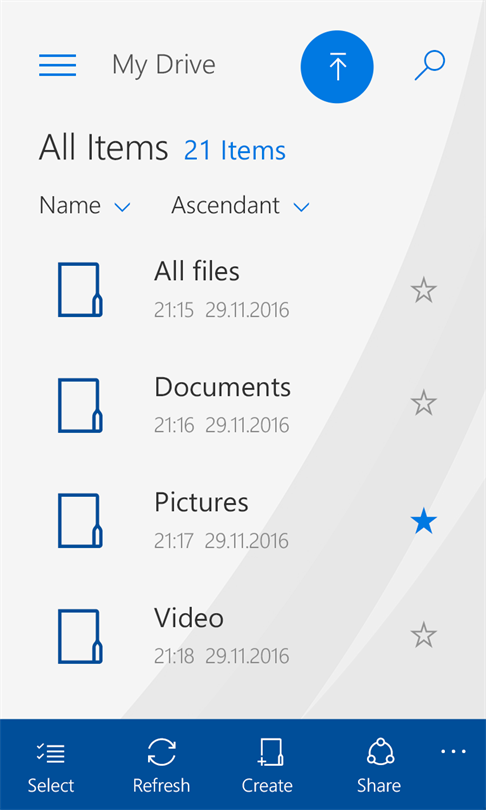Image resolution: width=486 pixels, height=810 pixels.
Task: Star the Video folder
Action: pyautogui.click(x=424, y=635)
